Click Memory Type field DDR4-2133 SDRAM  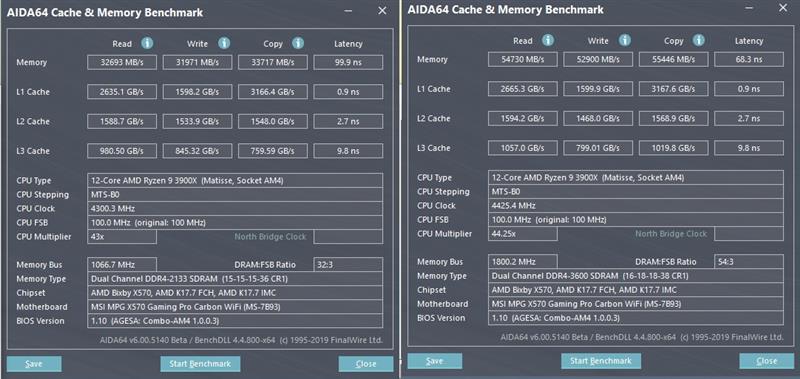tap(235, 279)
